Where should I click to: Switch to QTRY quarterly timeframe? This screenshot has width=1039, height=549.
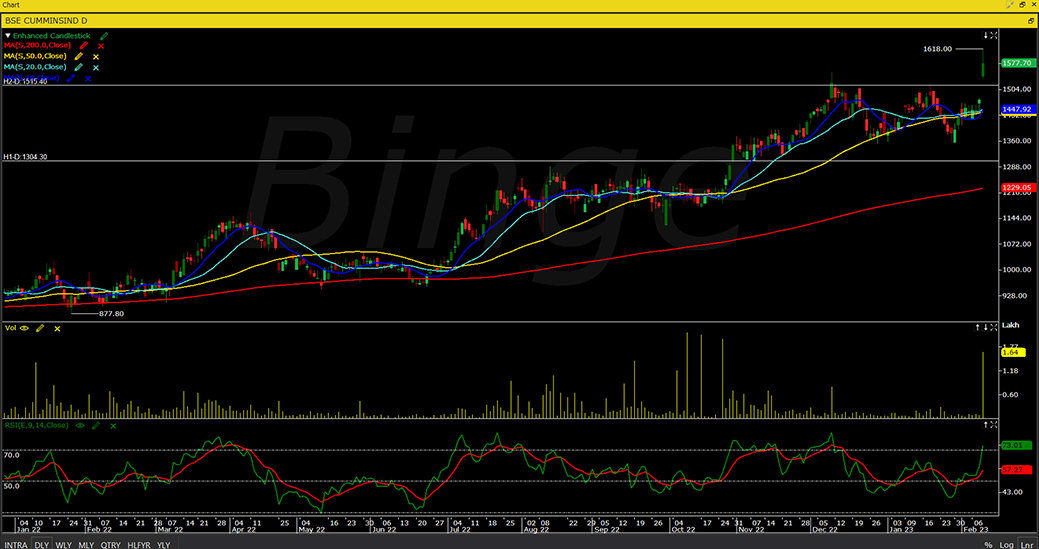111,544
